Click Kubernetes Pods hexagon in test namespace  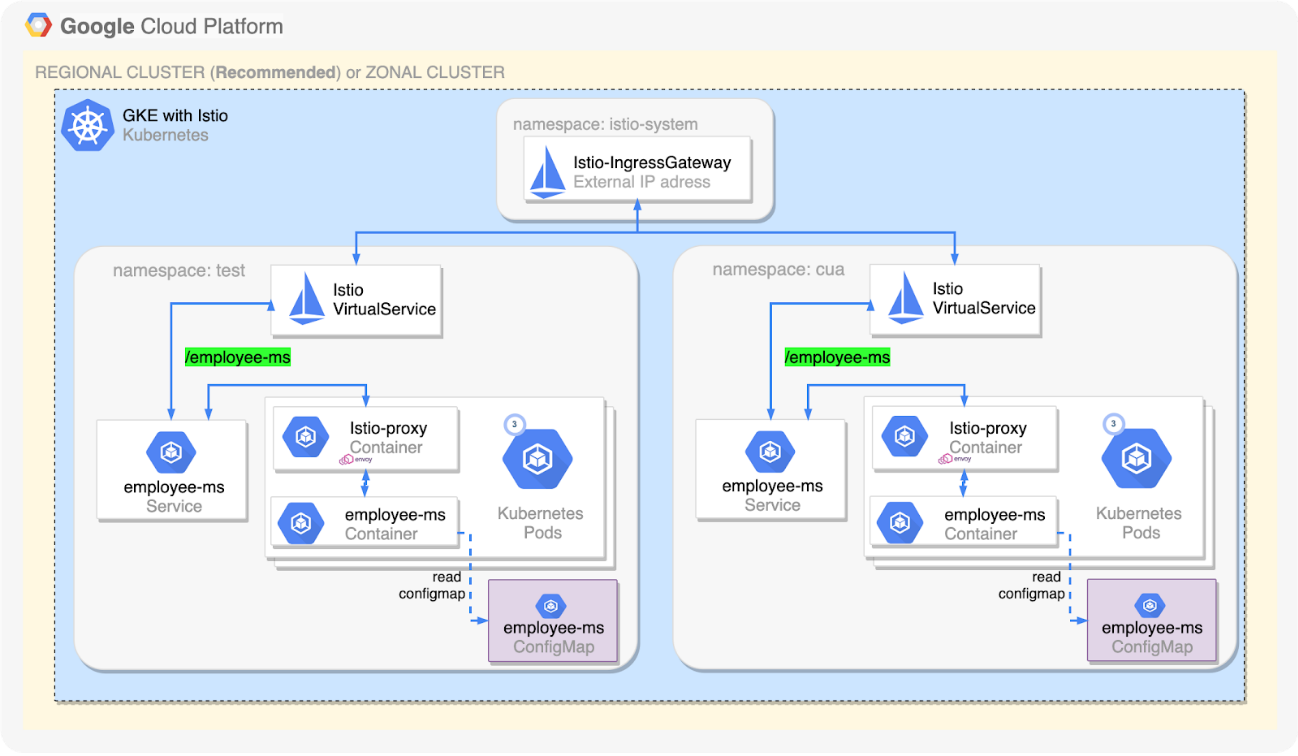coord(537,459)
